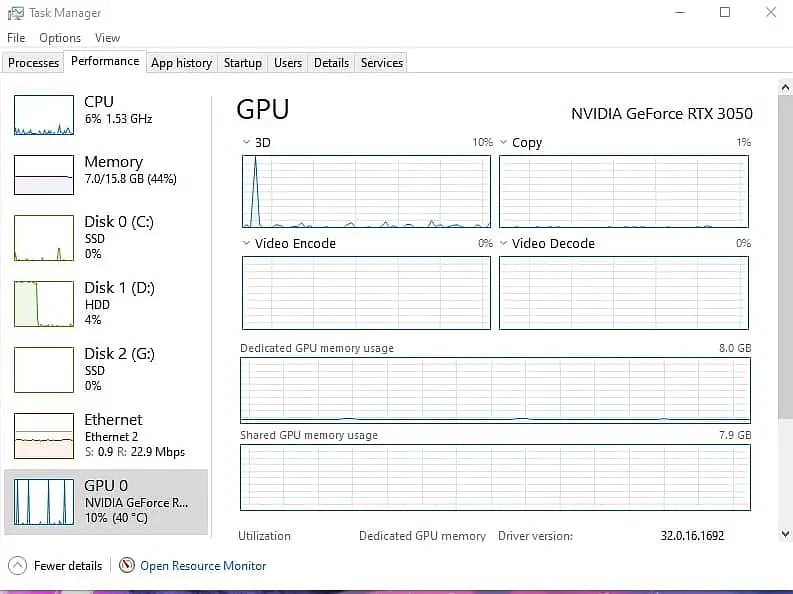Click the 3D engine usage graph
Image resolution: width=793 pixels, height=594 pixels.
366,192
